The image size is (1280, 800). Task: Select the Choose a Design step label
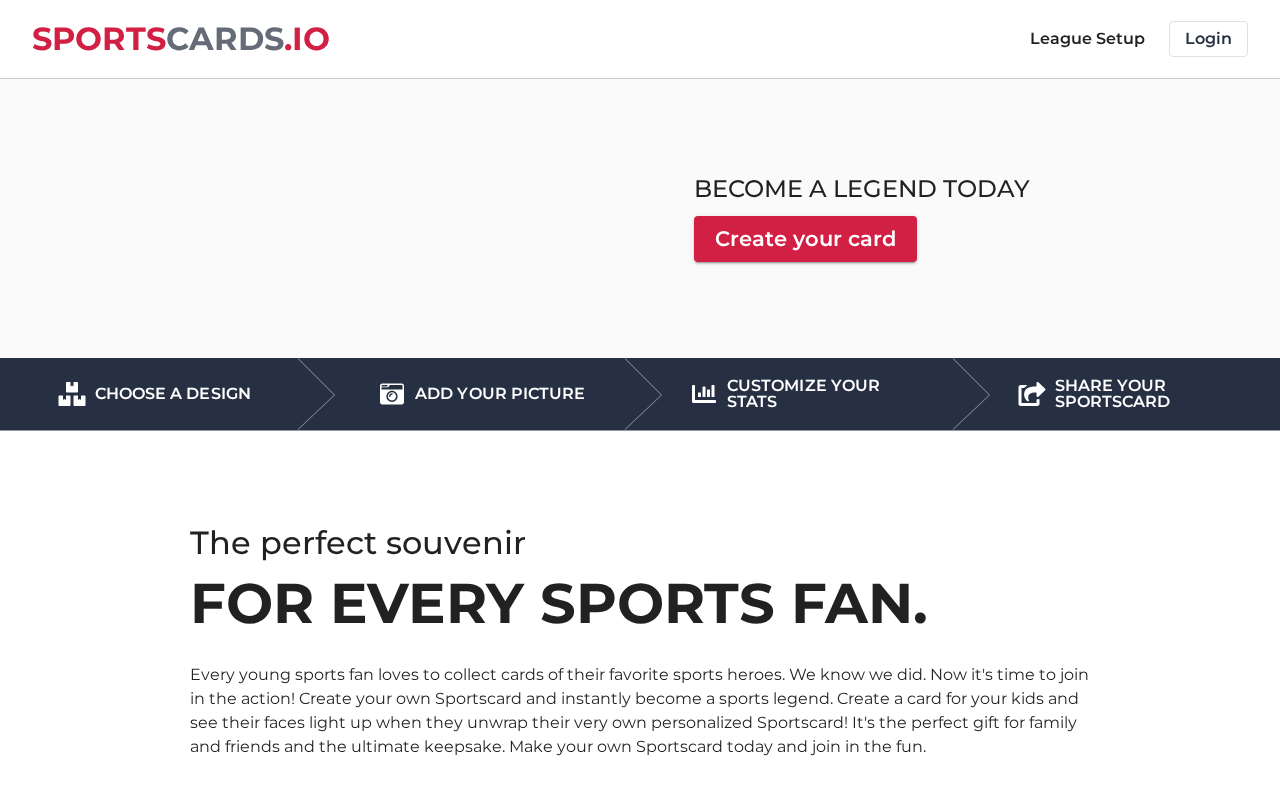pyautogui.click(x=173, y=394)
